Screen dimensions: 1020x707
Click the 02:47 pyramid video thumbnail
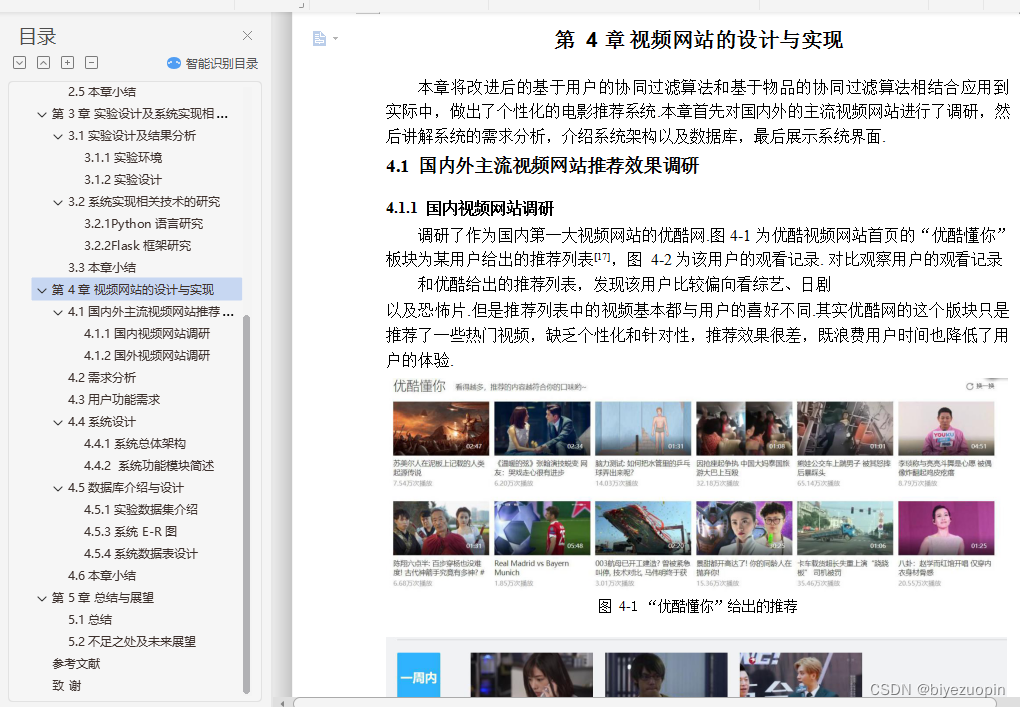pos(440,428)
